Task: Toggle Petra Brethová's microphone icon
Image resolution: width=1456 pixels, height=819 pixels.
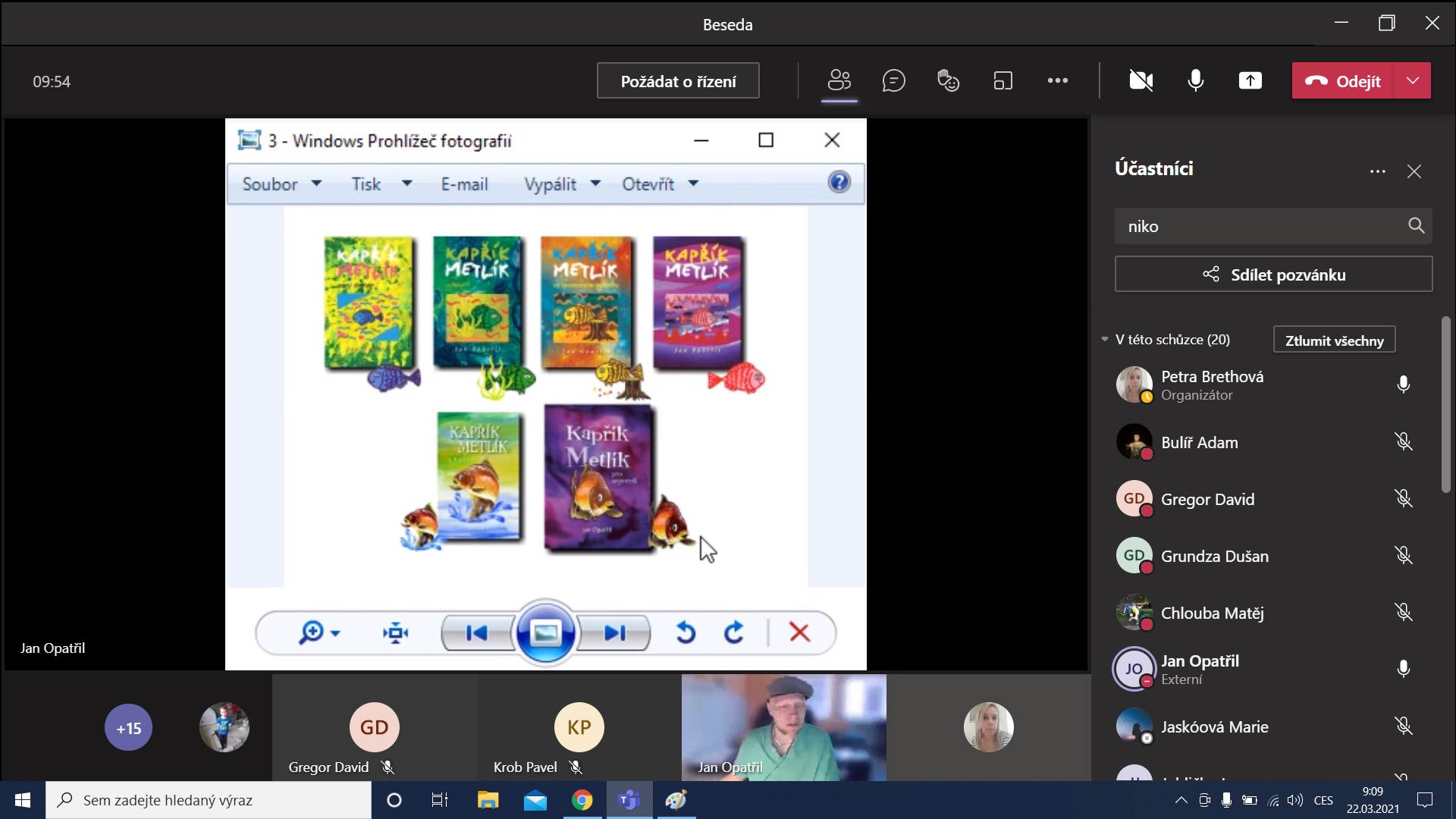Action: pyautogui.click(x=1403, y=384)
